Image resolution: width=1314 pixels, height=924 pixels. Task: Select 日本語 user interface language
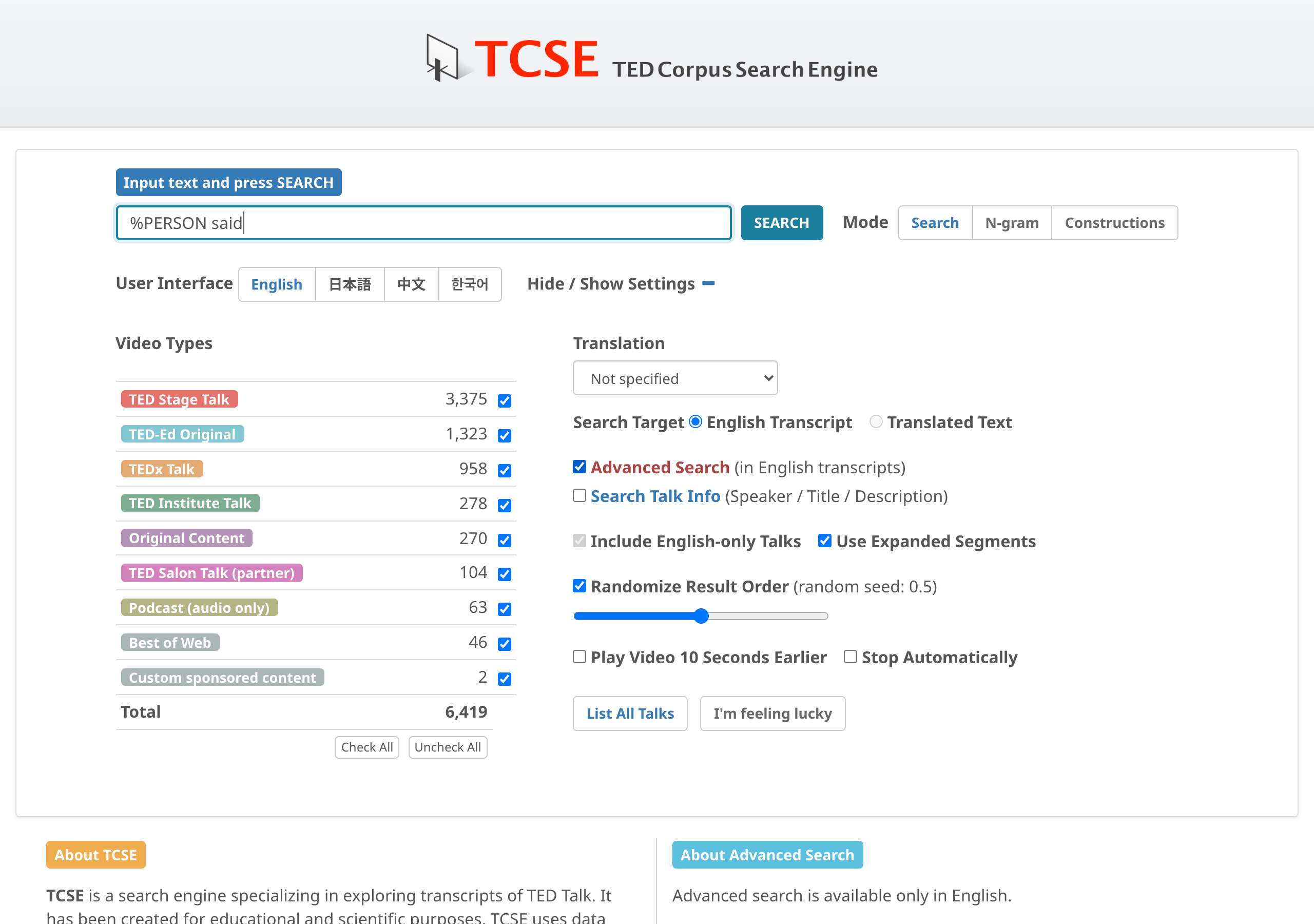click(x=350, y=284)
